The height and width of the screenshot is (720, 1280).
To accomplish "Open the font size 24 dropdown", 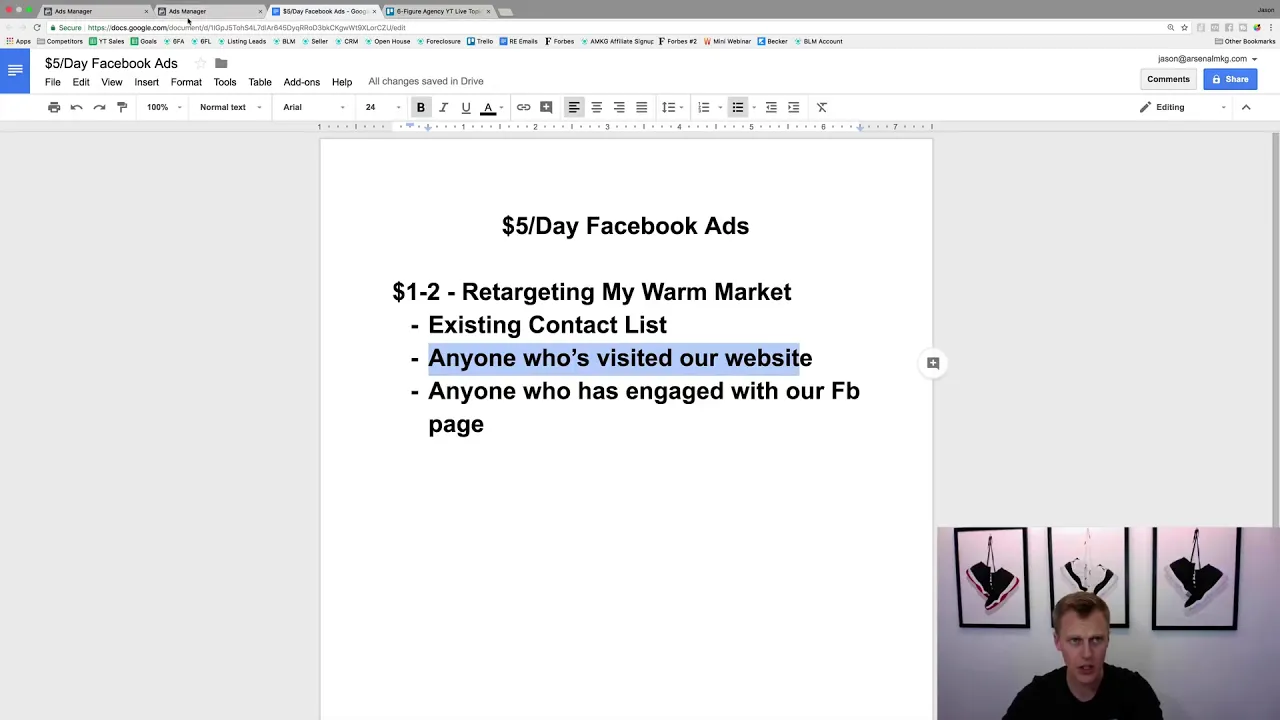I will click(x=382, y=107).
